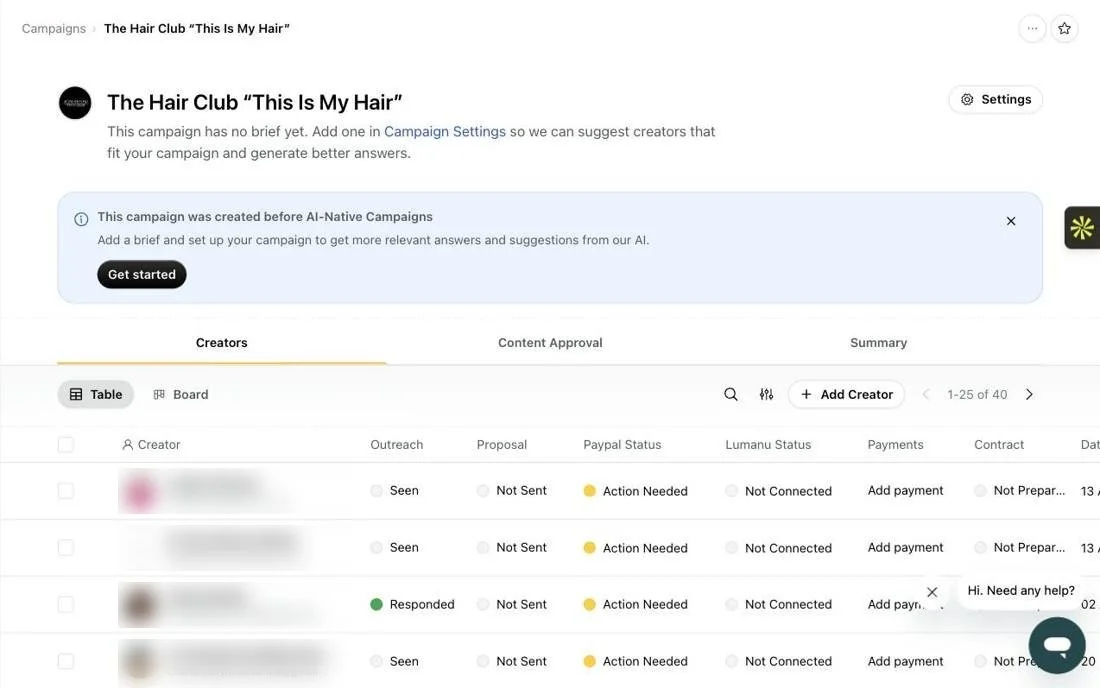Click the Proposal column header

[502, 445]
